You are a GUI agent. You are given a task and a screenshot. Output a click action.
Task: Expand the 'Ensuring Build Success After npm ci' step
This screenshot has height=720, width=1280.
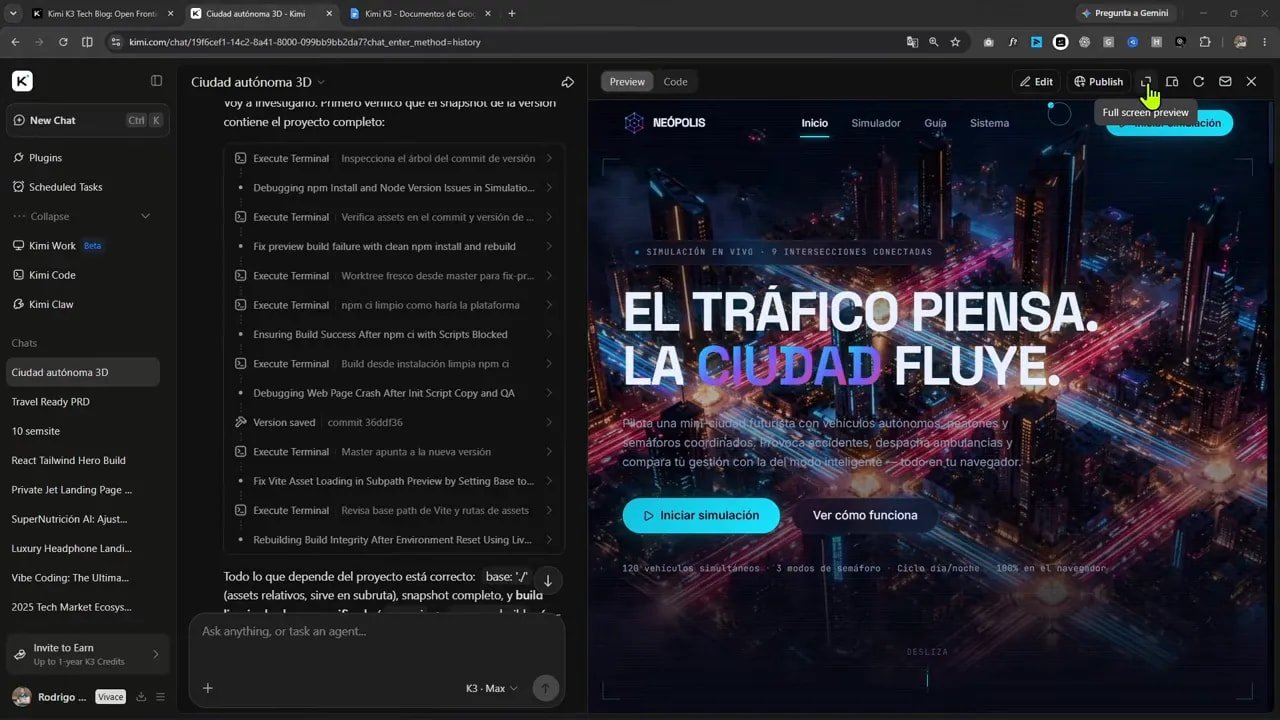[394, 334]
